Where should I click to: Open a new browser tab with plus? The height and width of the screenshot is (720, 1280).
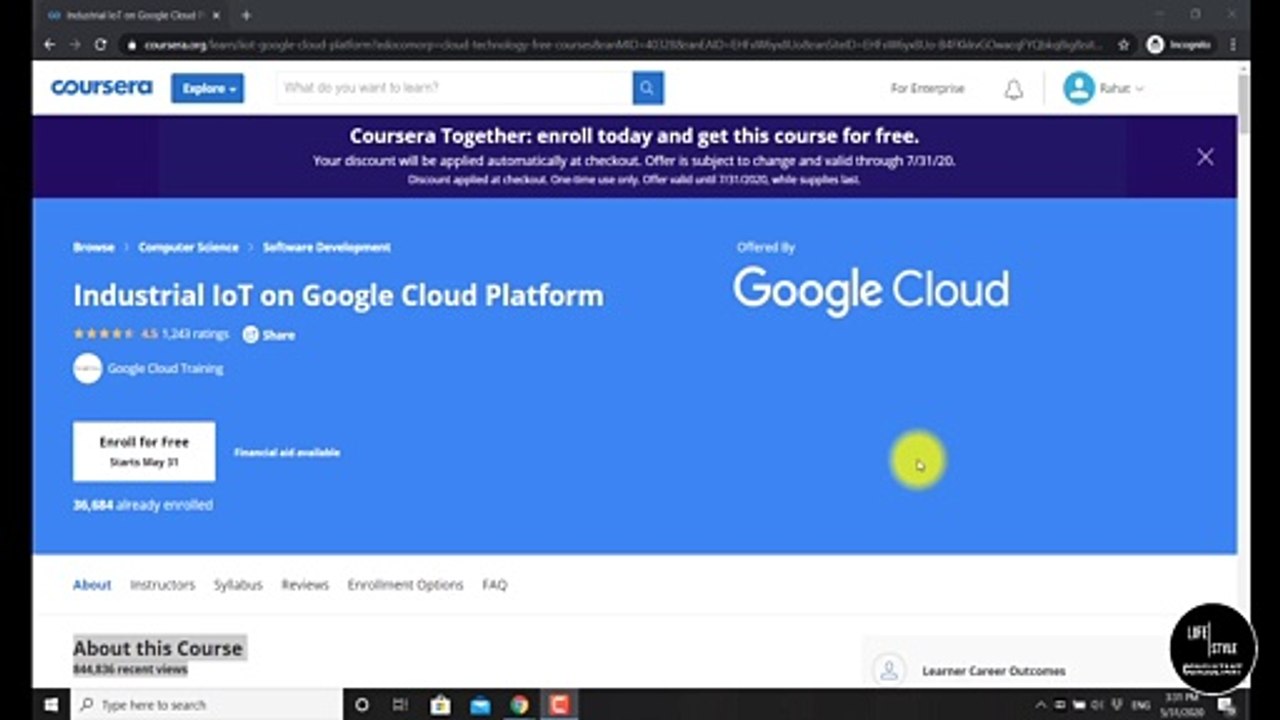[x=246, y=15]
